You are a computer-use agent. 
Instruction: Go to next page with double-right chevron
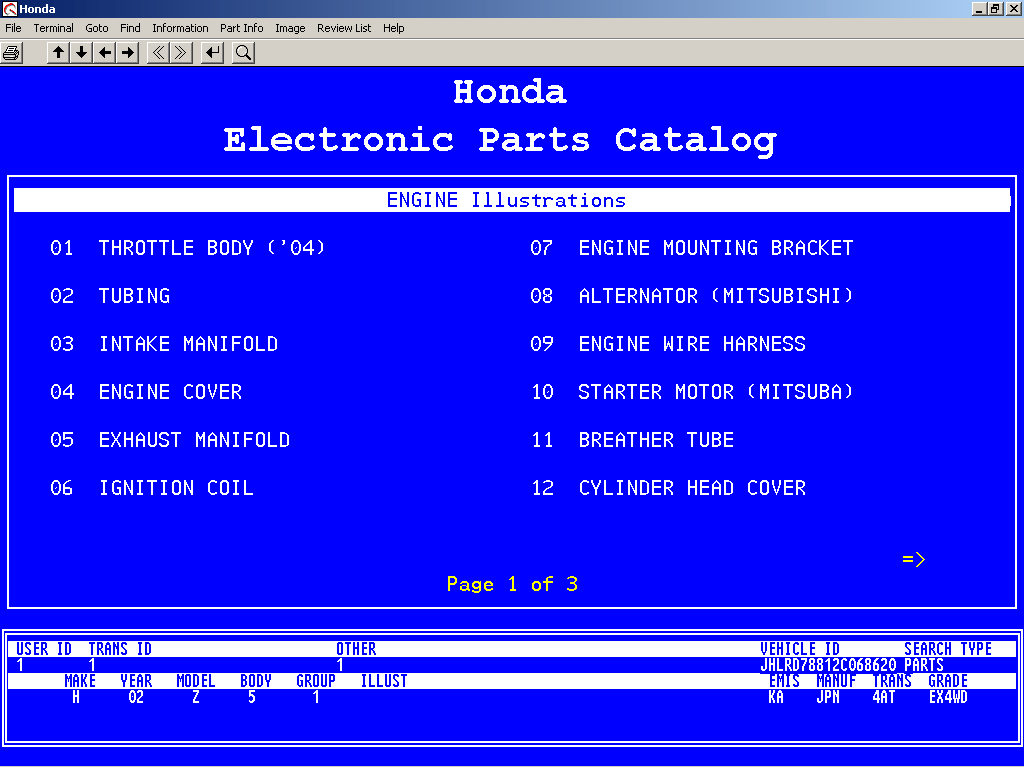[x=182, y=53]
